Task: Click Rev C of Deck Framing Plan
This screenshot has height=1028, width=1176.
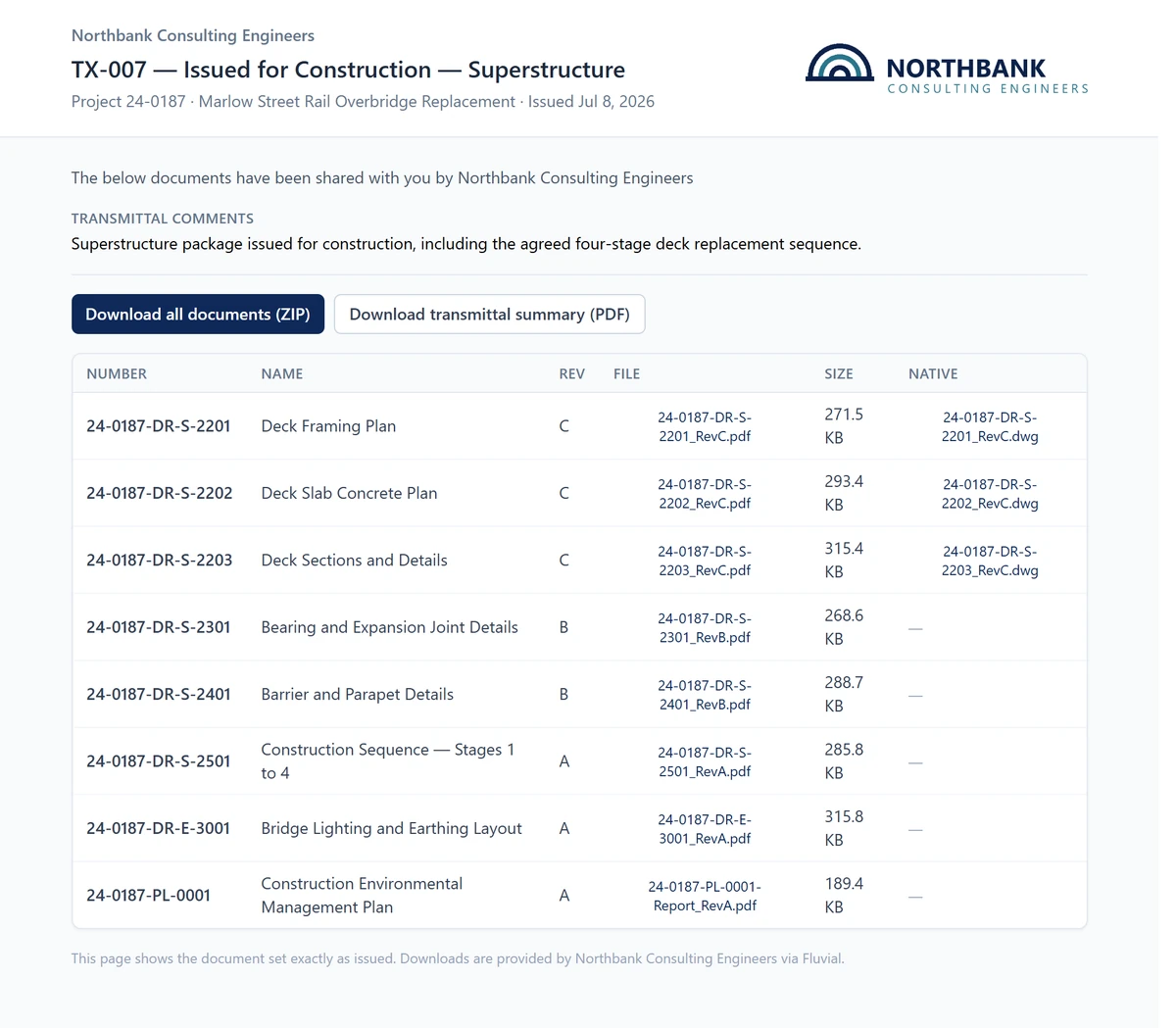Action: tap(563, 426)
